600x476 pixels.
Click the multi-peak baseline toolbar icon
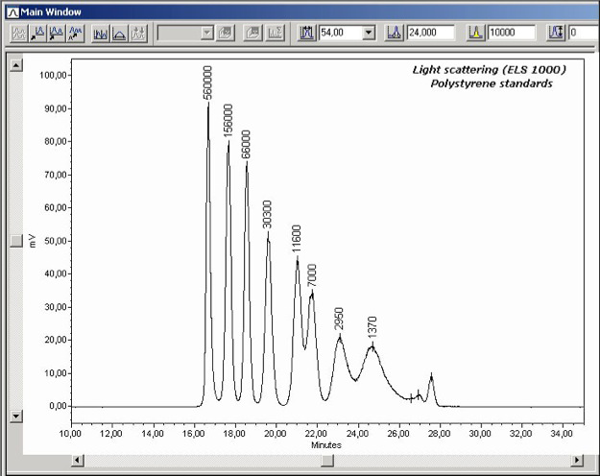[101, 33]
